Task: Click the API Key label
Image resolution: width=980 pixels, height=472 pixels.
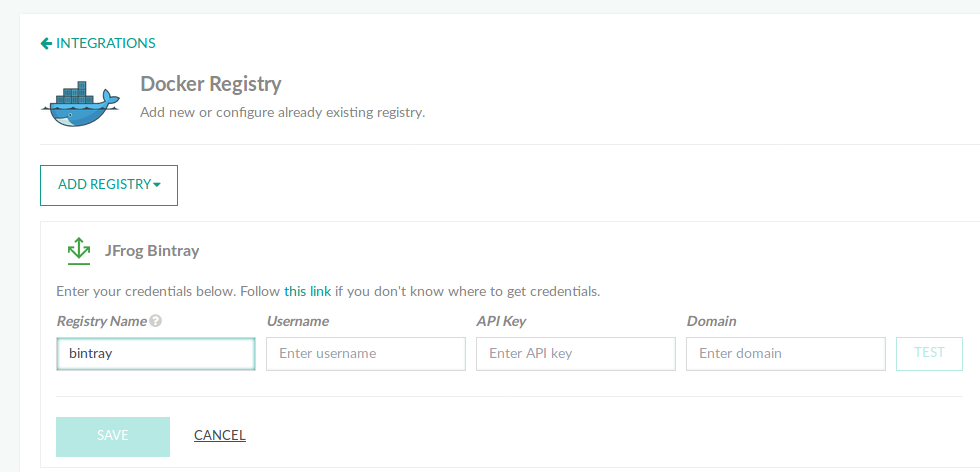Action: pyautogui.click(x=501, y=321)
